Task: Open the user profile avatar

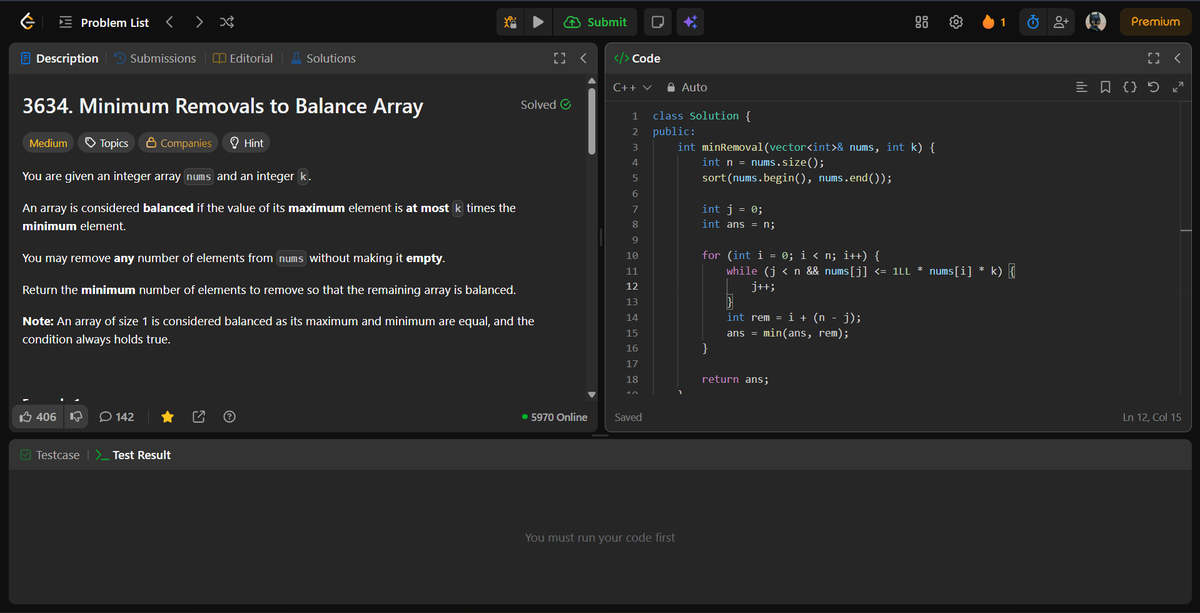Action: [x=1096, y=22]
